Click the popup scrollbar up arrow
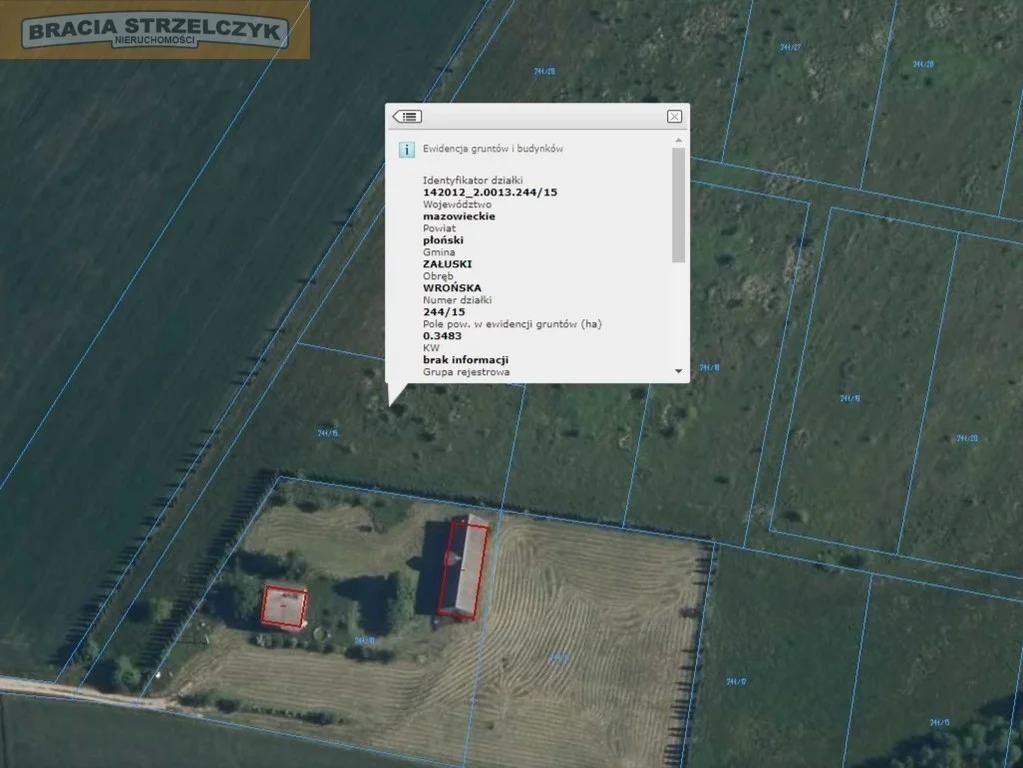Image resolution: width=1023 pixels, height=768 pixels. (678, 141)
